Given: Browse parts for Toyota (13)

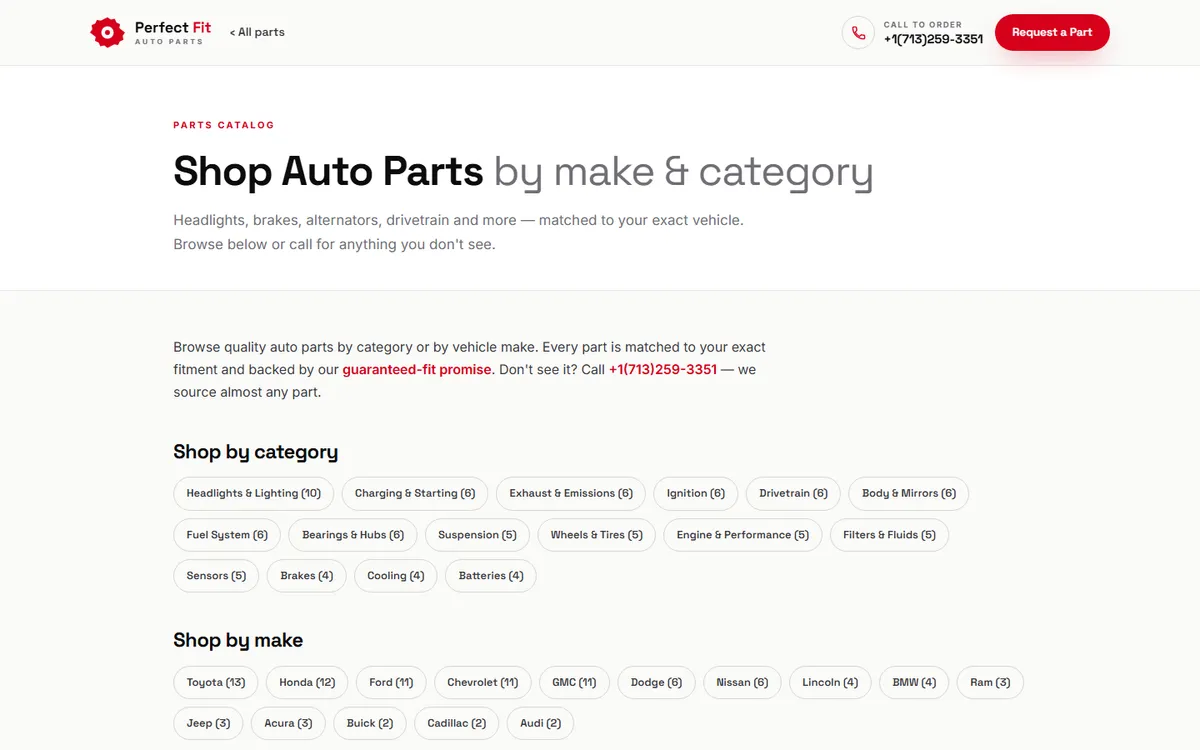Looking at the screenshot, I should click(x=216, y=682).
